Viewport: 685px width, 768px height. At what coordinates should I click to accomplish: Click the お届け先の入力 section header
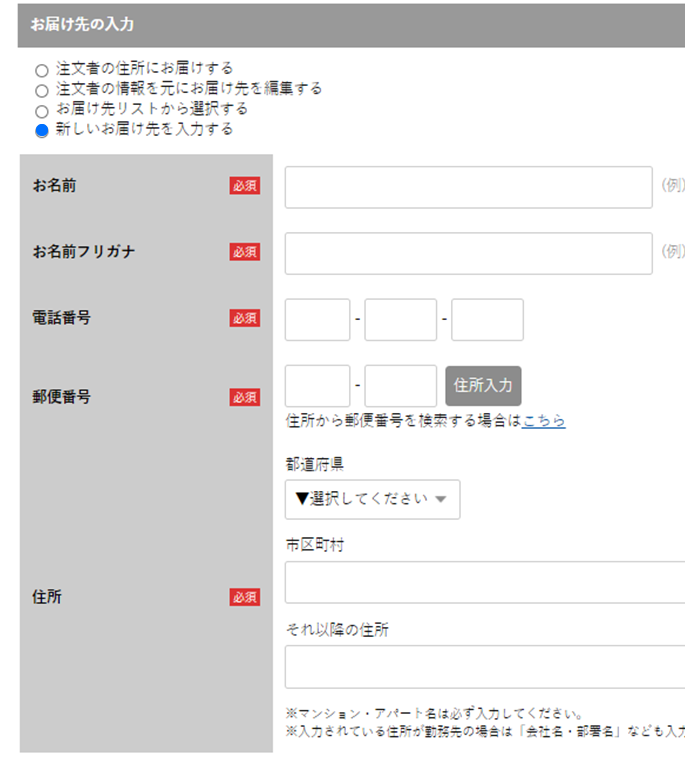(82, 24)
